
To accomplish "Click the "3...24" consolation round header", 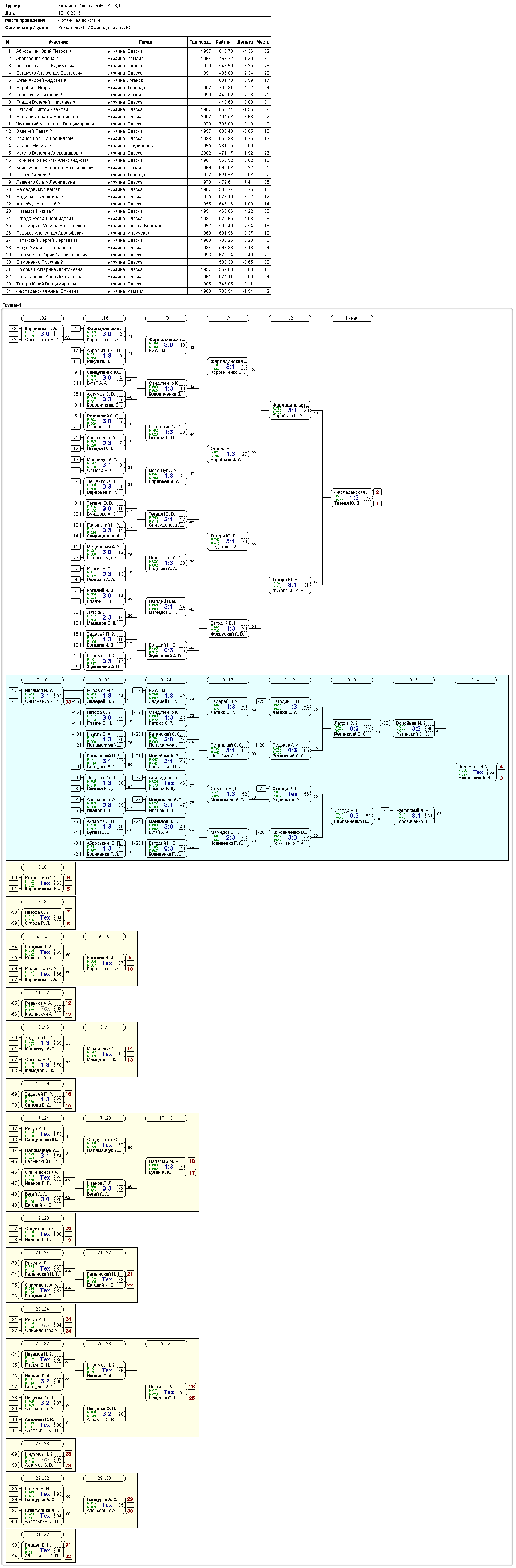I will 166,680.
